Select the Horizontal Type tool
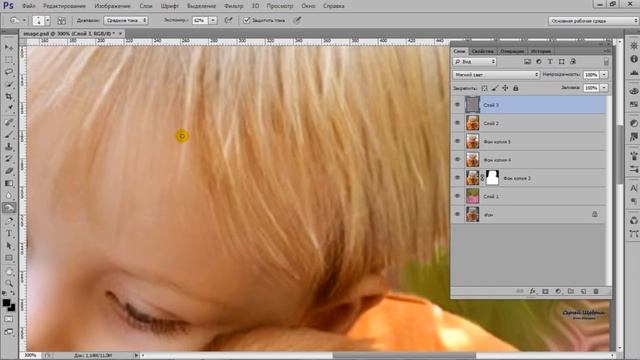 [x=9, y=233]
